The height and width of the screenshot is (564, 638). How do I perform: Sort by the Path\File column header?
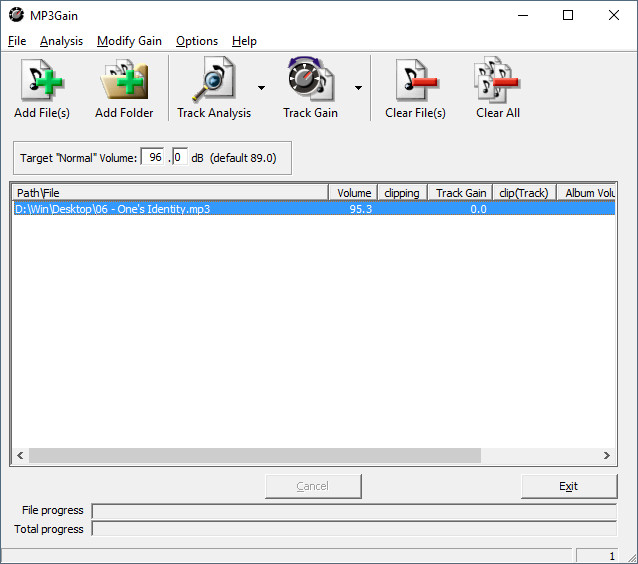pyautogui.click(x=170, y=192)
